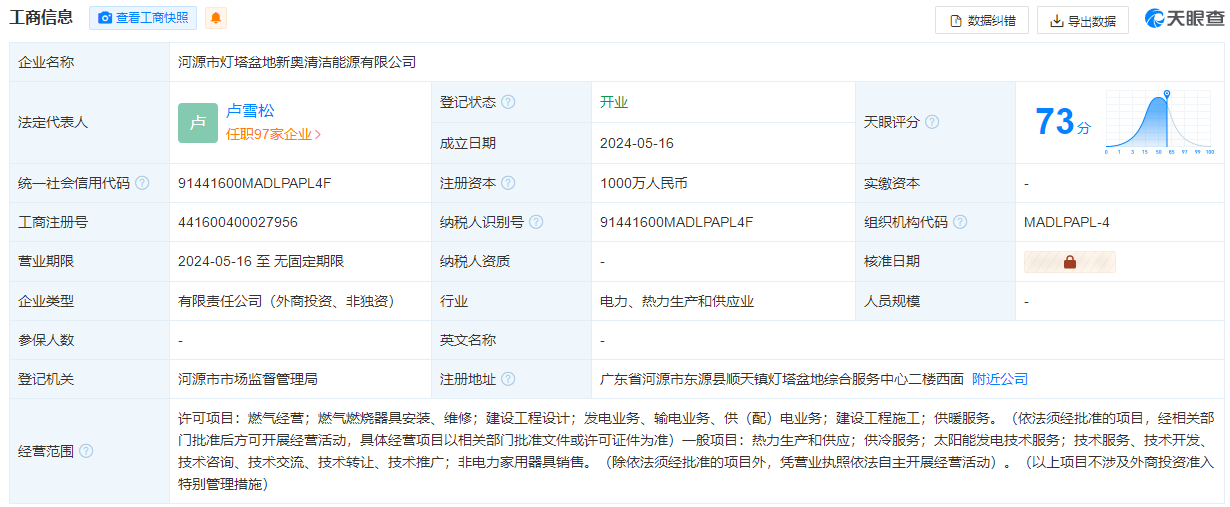Click the 卢 avatar badge
The image size is (1230, 507).
pyautogui.click(x=197, y=122)
